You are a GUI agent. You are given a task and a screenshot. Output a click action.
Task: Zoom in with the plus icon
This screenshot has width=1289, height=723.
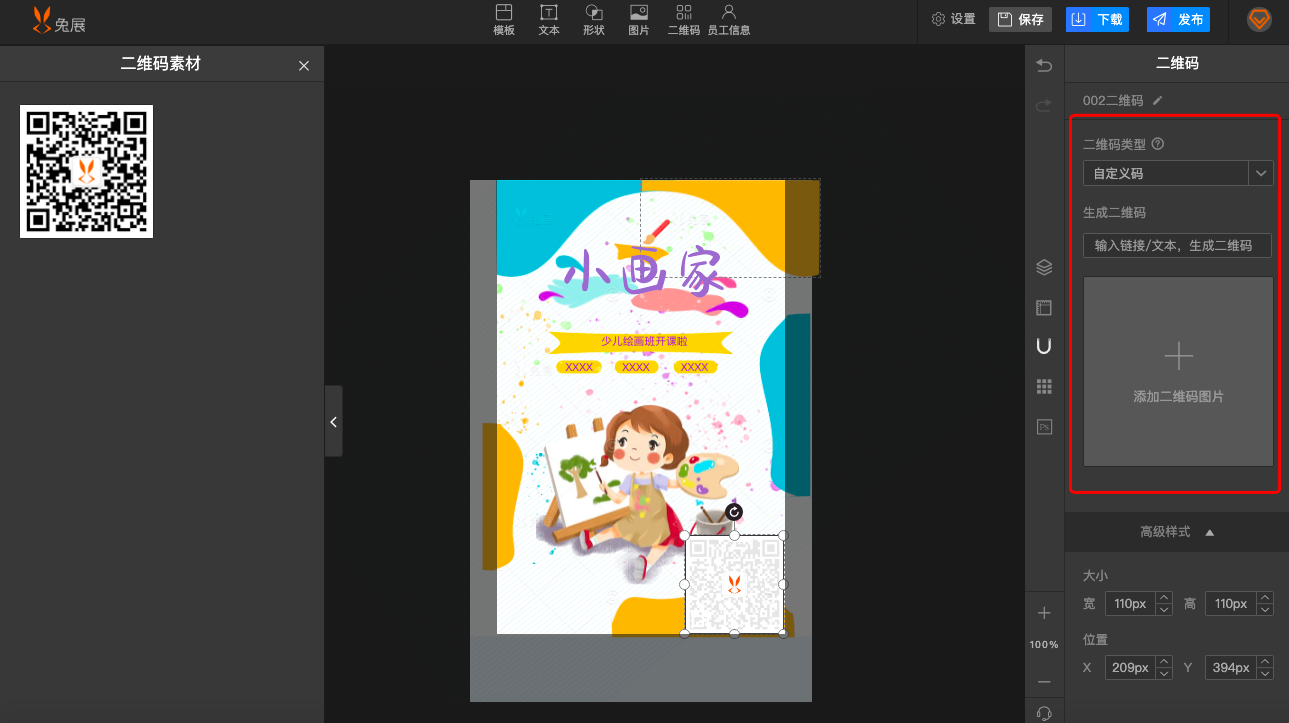pos(1044,613)
